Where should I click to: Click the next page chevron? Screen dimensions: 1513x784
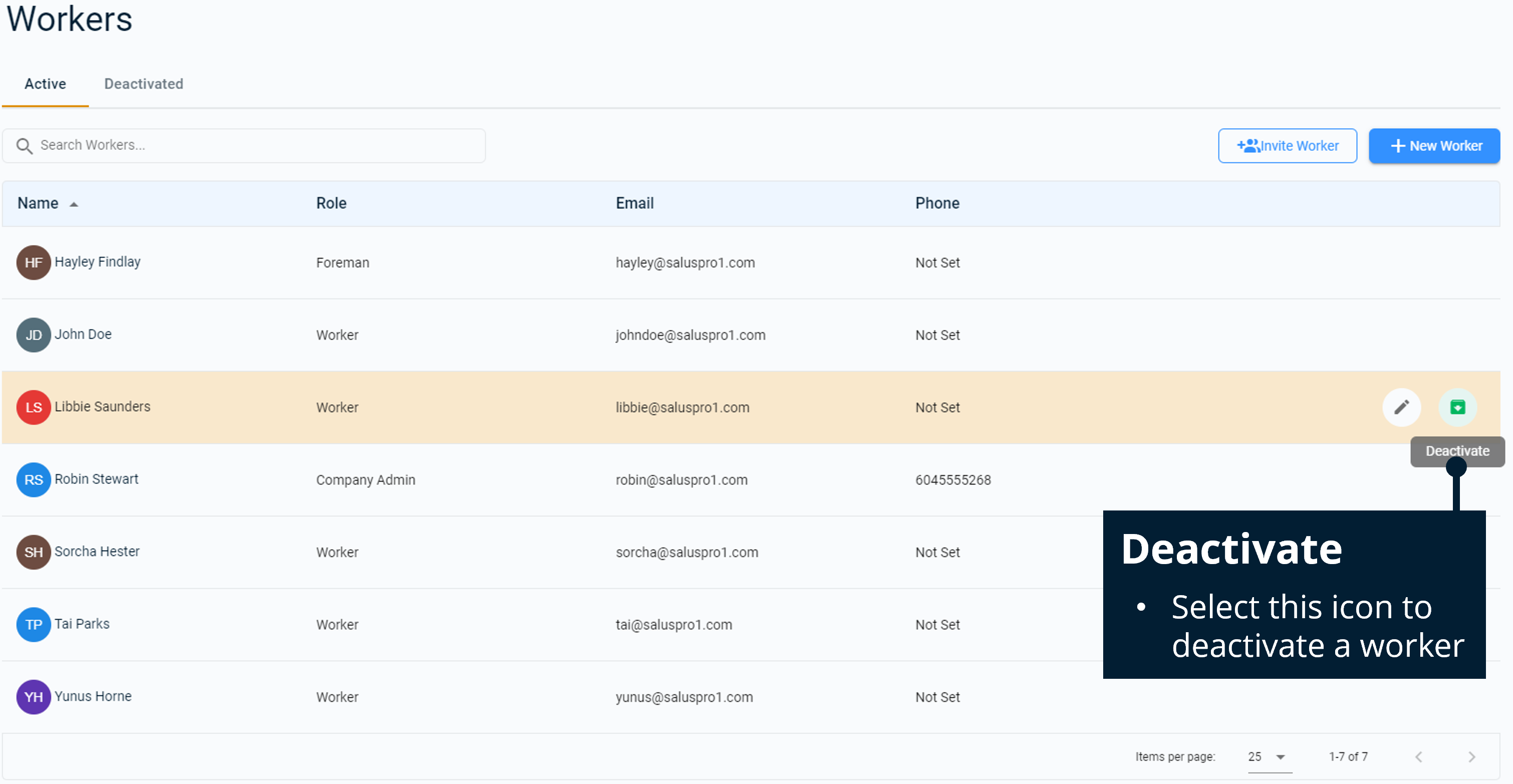[1472, 756]
